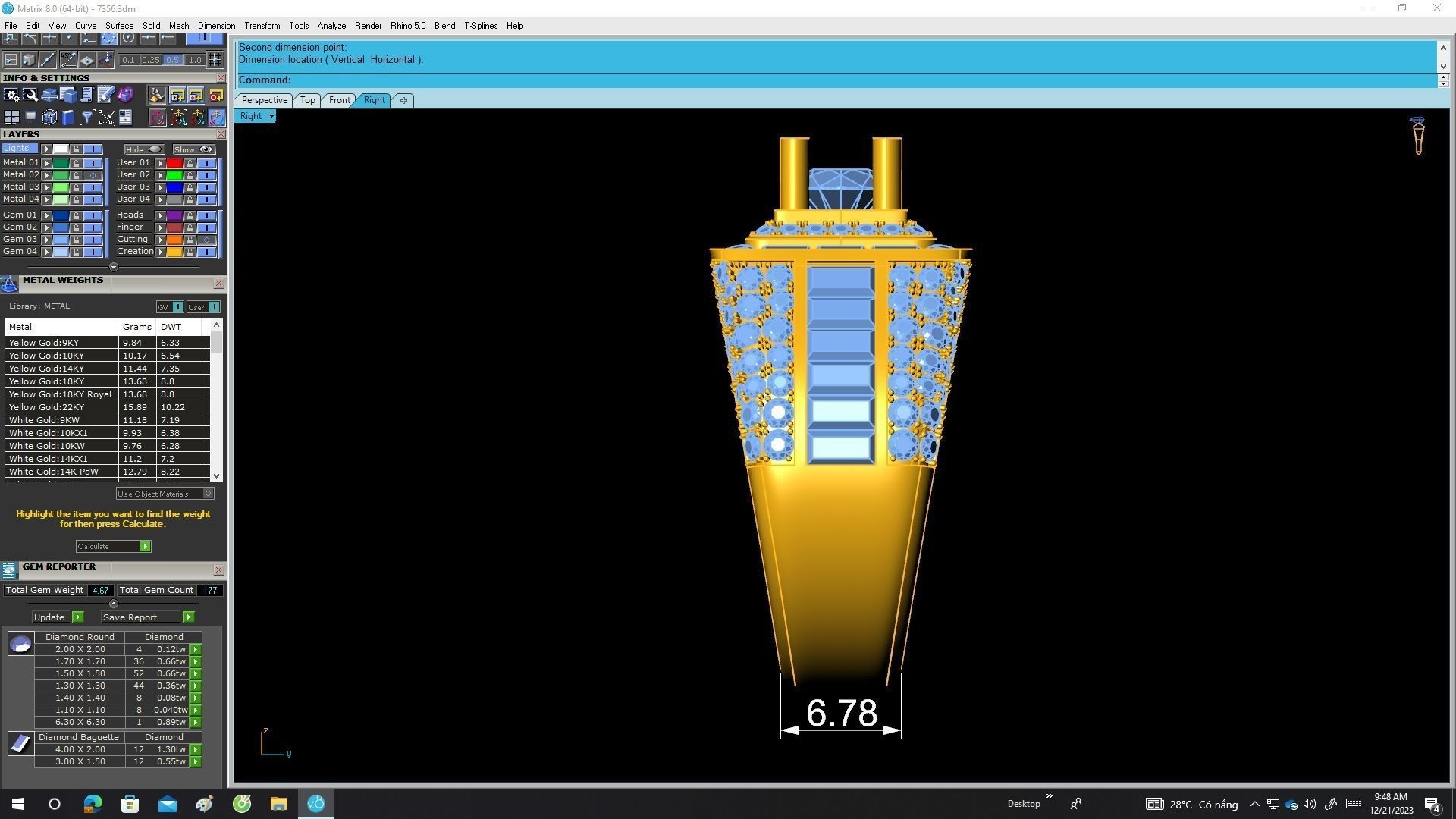The image size is (1456, 819).
Task: Click the four-viewport layout icon
Action: click(11, 118)
